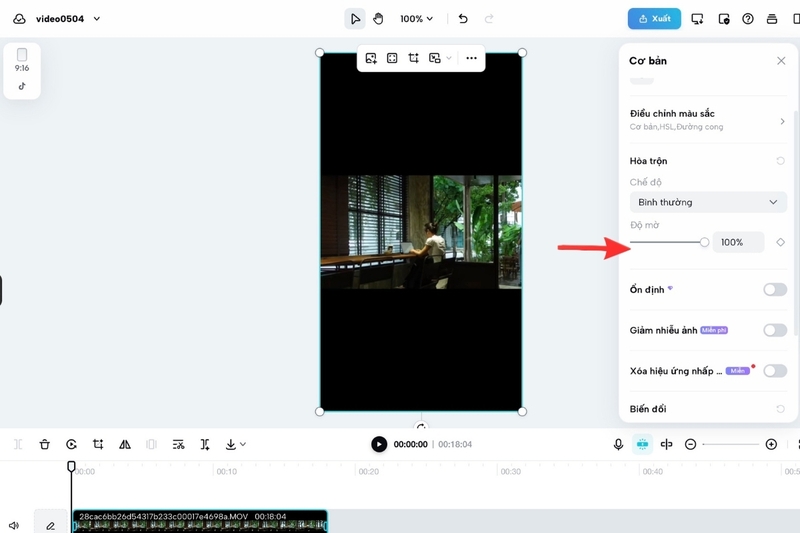Viewport: 800px width, 533px height.
Task: Toggle the highlighted timeline snapping icon
Action: pos(642,445)
